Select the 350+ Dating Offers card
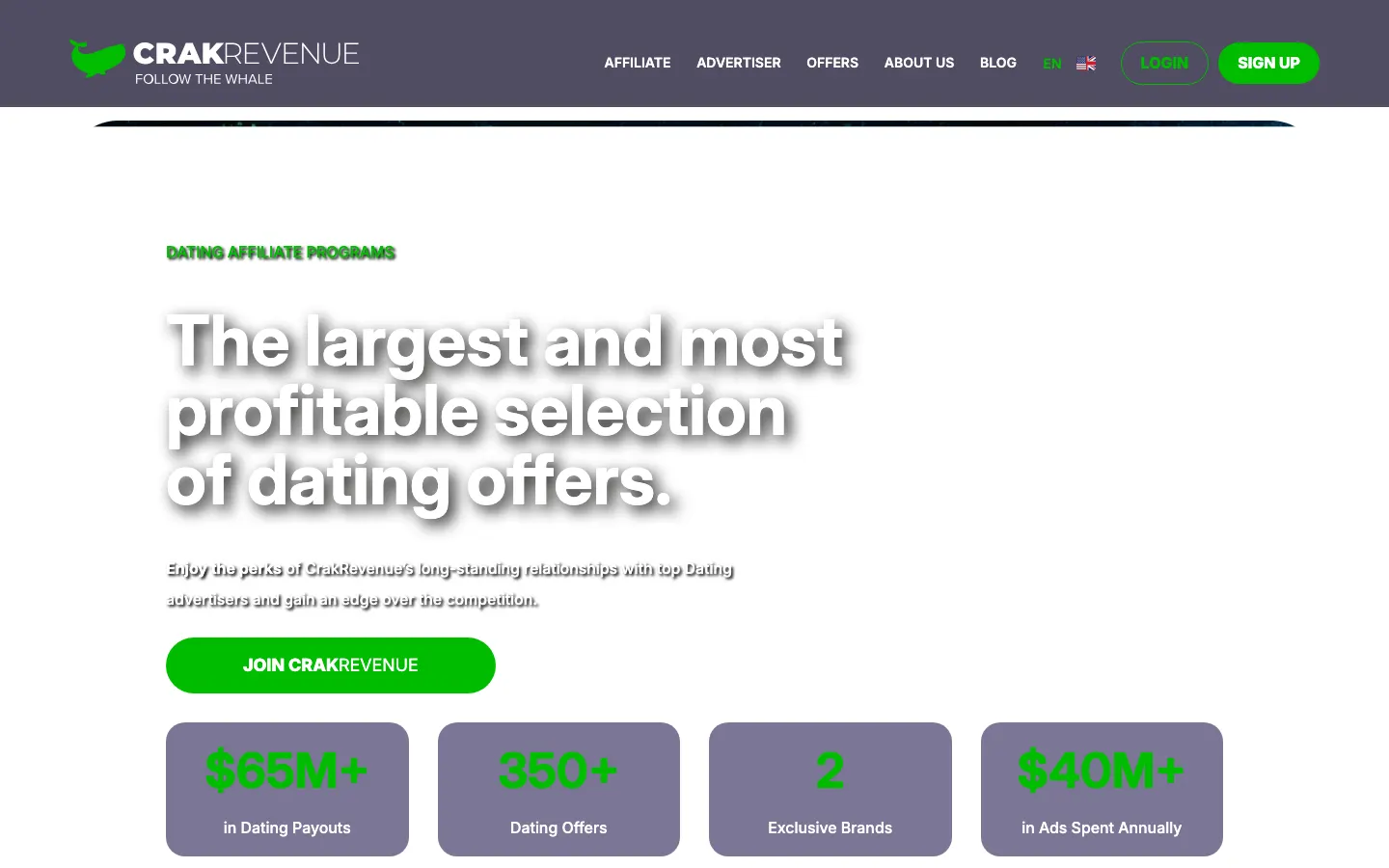This screenshot has height=868, width=1389. tap(558, 789)
